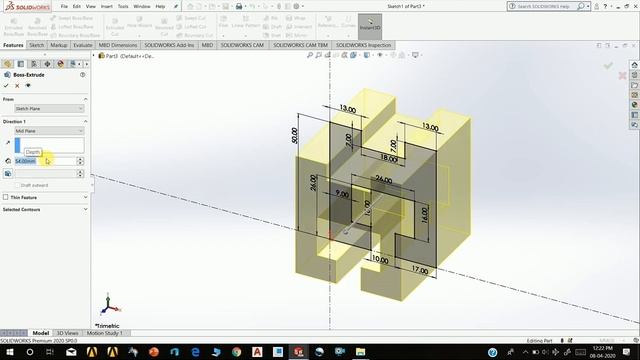
Task: Open DimXpertManager tab icon
Action: click(x=47, y=64)
